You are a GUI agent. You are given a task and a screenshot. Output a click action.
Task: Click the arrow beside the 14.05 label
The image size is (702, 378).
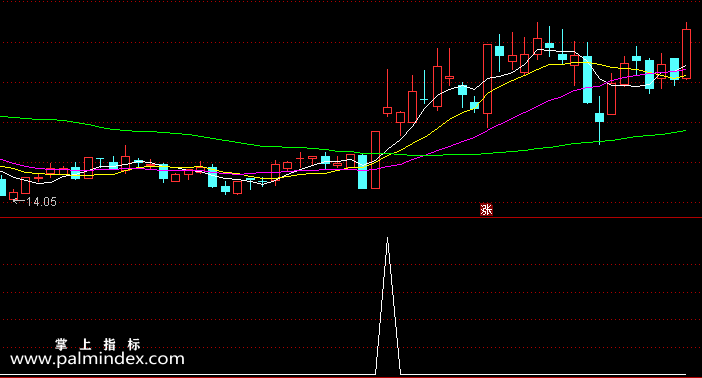pyautogui.click(x=18, y=202)
